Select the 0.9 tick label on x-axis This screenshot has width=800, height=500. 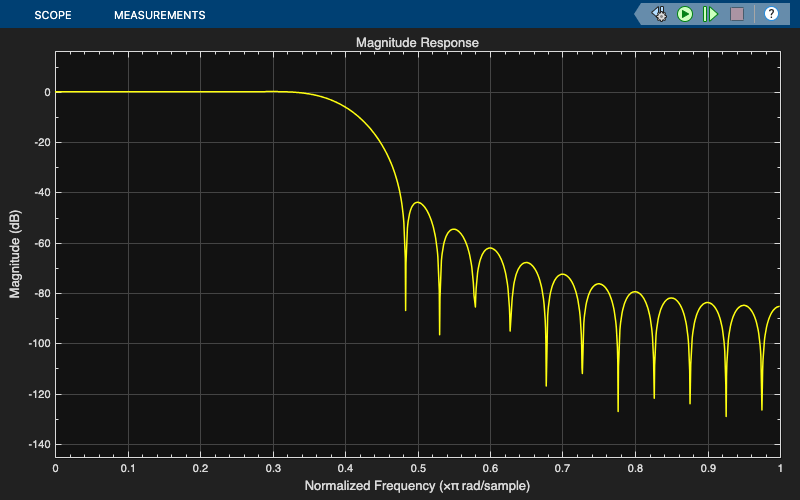pyautogui.click(x=708, y=468)
